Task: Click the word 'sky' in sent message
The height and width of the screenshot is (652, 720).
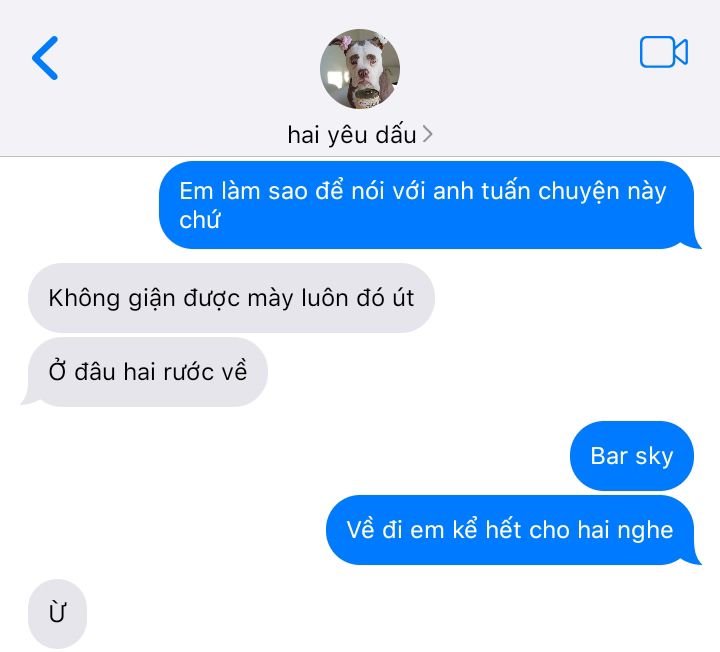Action: coord(654,457)
